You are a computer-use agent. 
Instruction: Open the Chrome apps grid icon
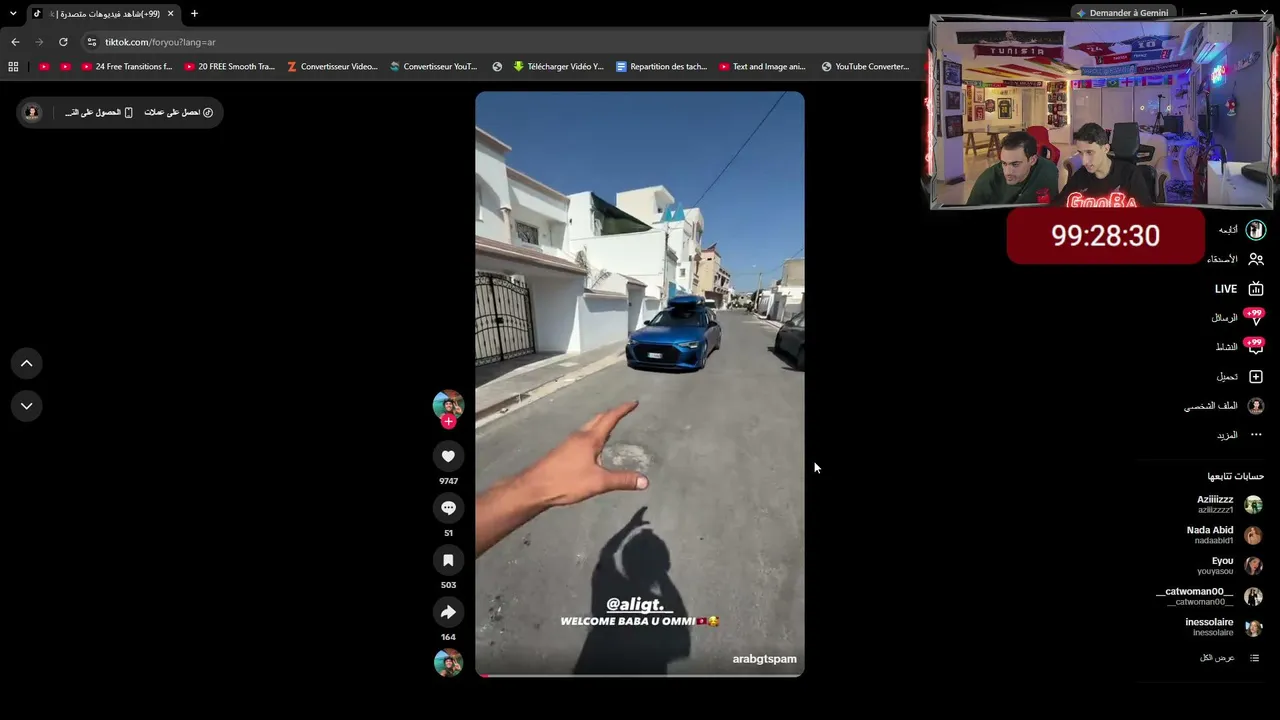tap(13, 67)
